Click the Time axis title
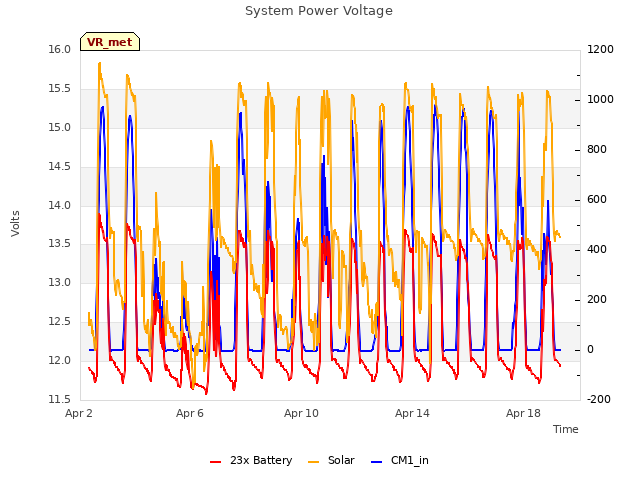The image size is (640, 480). click(x=566, y=429)
